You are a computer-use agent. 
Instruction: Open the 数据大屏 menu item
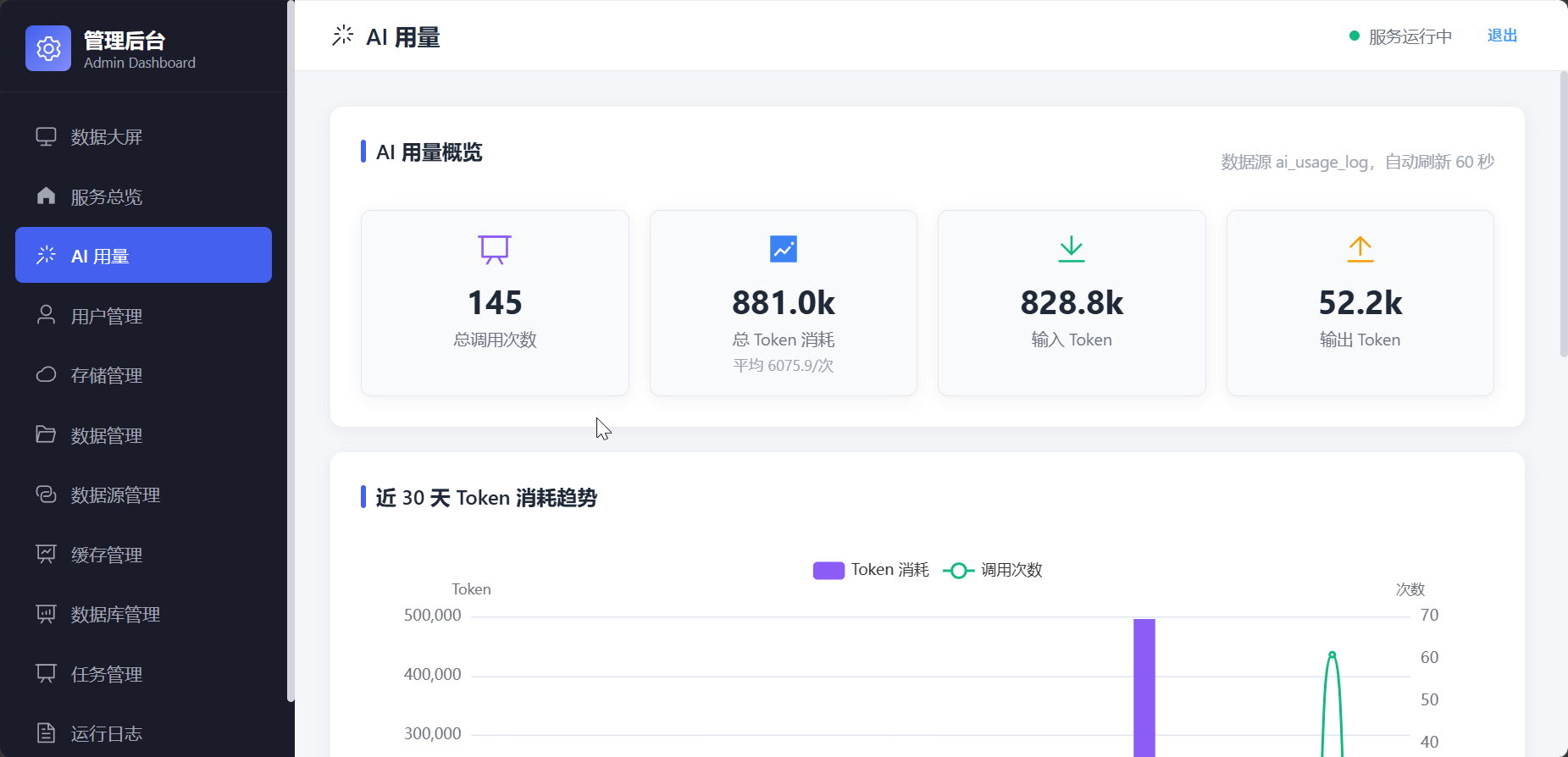[143, 136]
